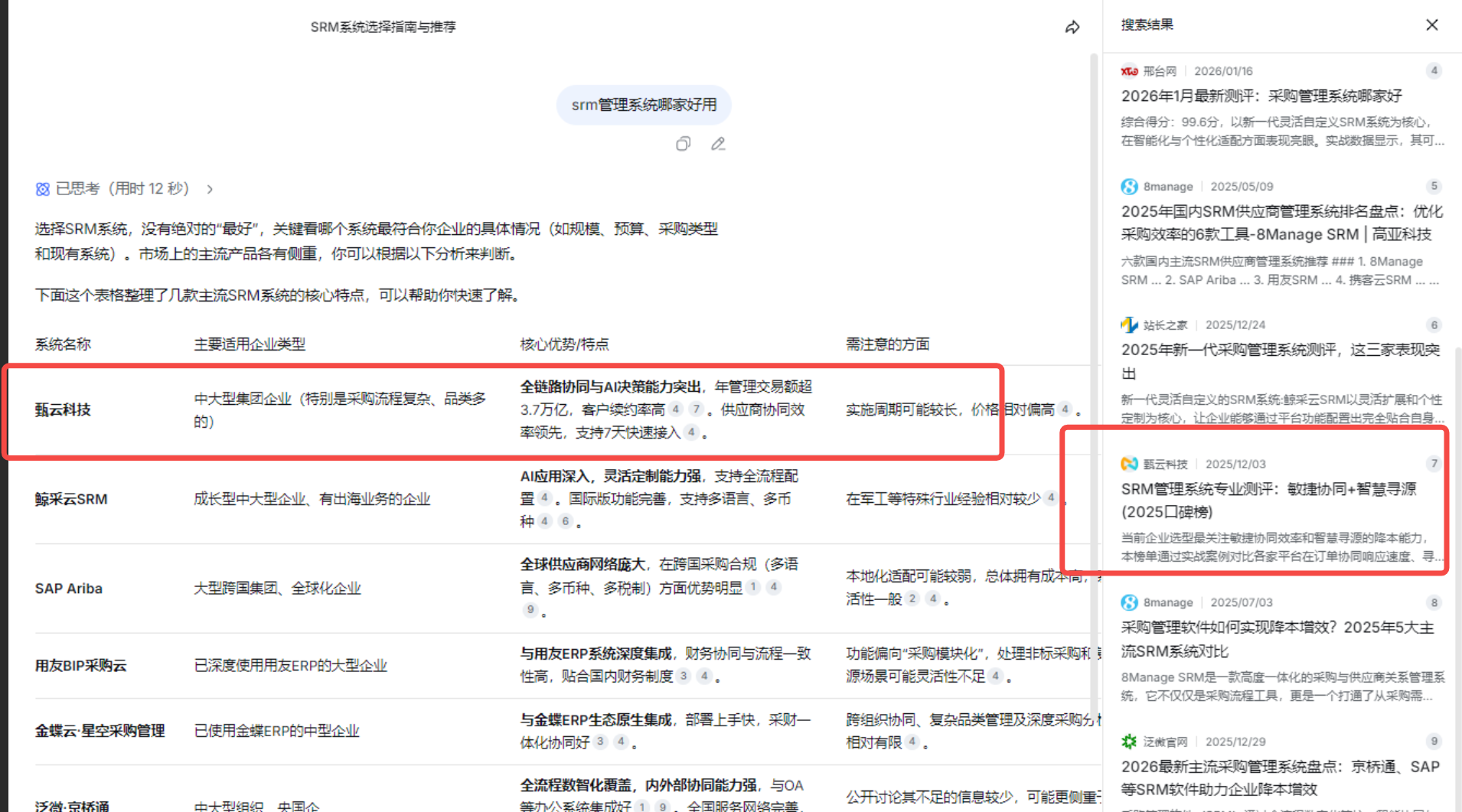
Task: Click citation 9 in SAP Ariba row
Action: tap(530, 610)
